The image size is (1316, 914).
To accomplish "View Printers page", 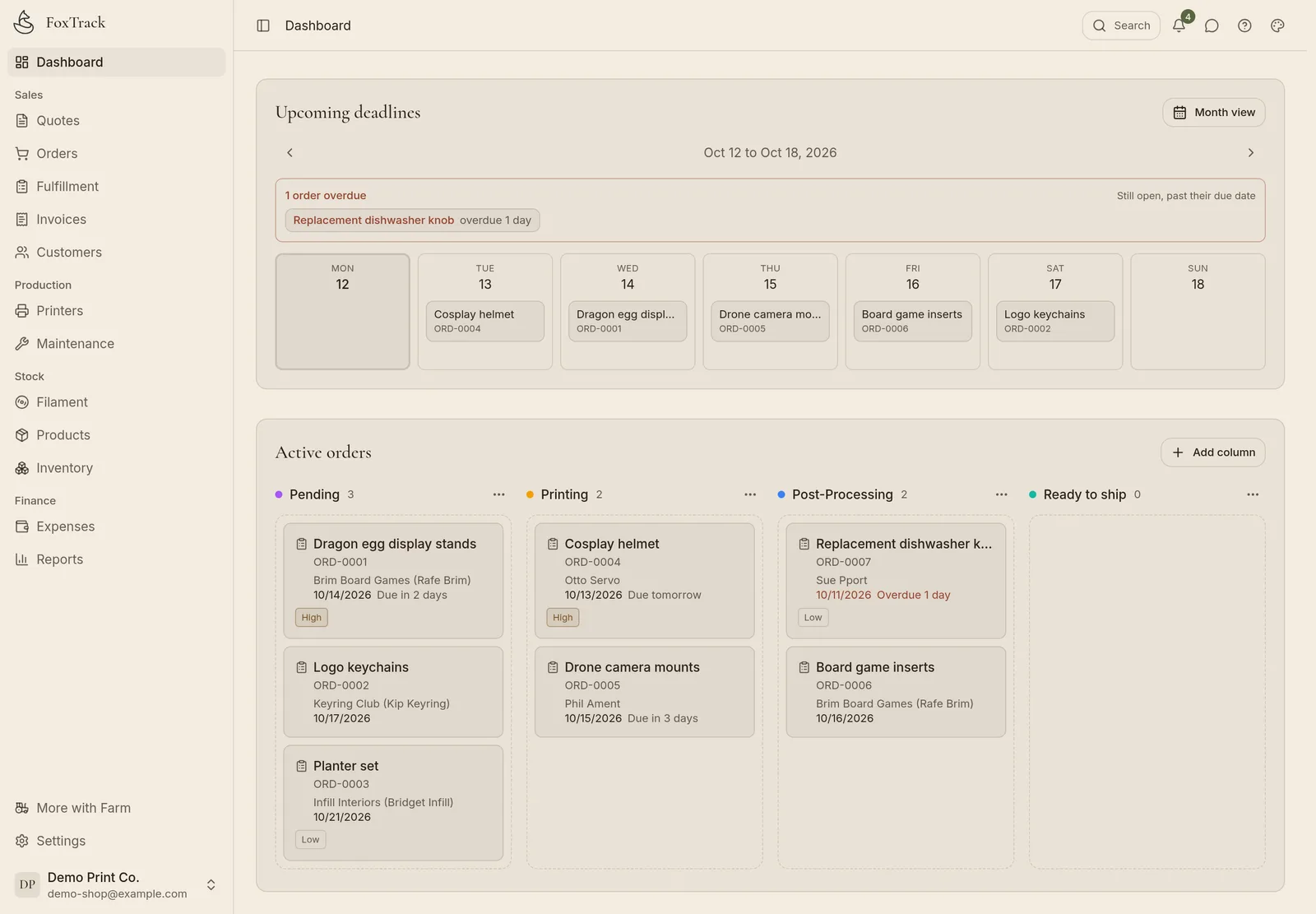I will tap(117, 311).
